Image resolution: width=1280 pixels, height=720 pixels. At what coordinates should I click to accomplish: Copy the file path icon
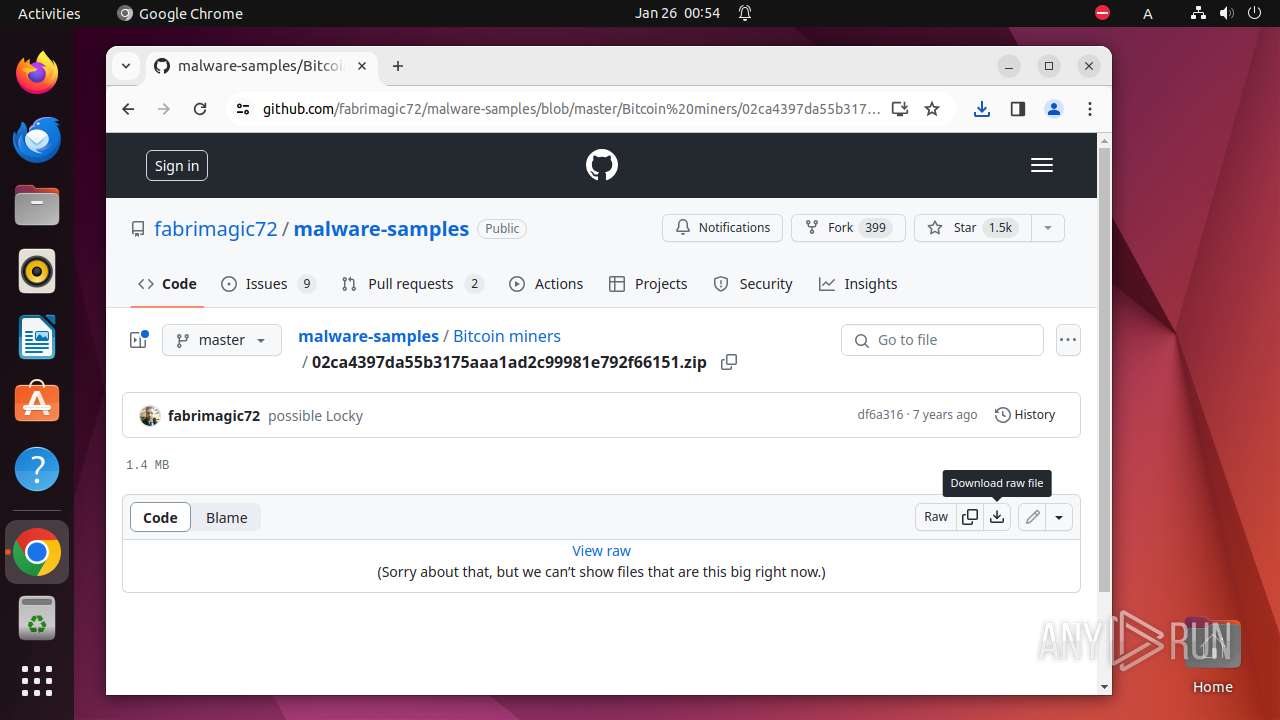(729, 362)
